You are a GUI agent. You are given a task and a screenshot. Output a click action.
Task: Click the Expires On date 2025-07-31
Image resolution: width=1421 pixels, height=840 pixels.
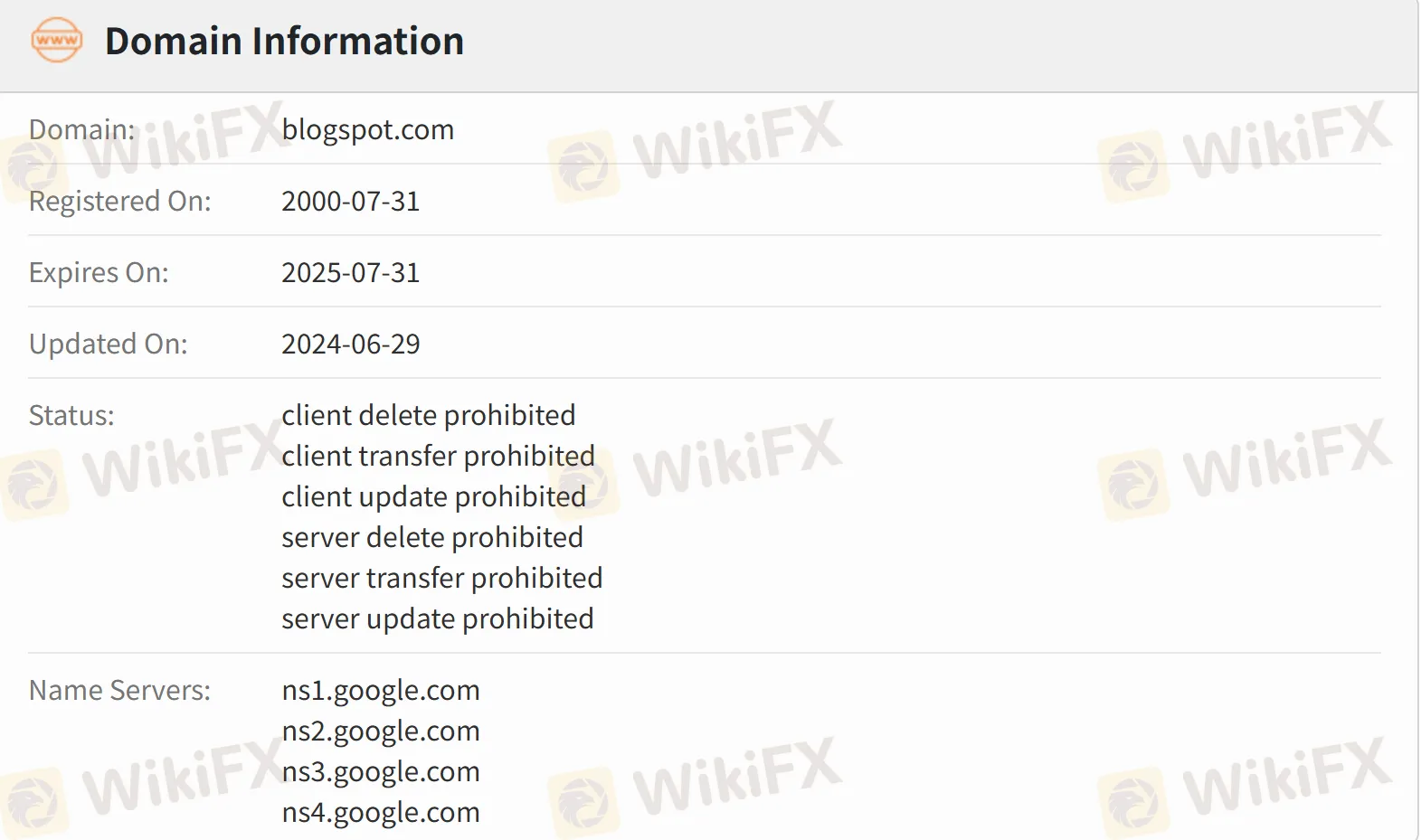pos(350,272)
